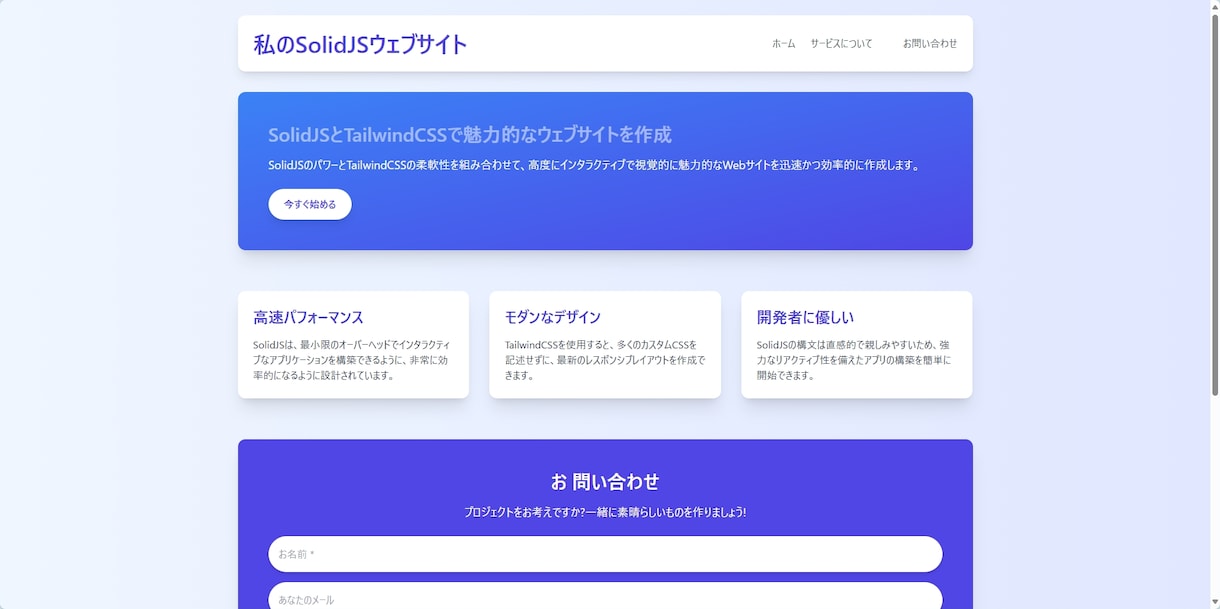Click the description text under モダンなデザイン

(605, 360)
